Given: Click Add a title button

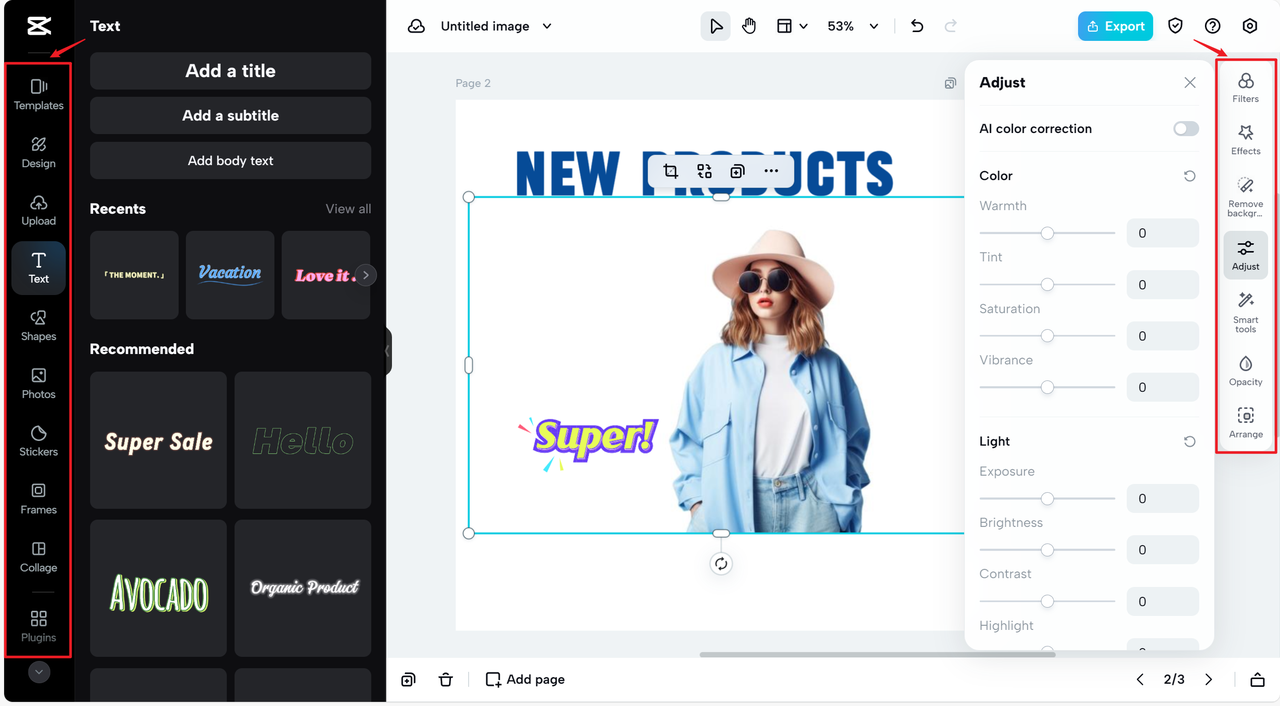Looking at the screenshot, I should pos(230,71).
